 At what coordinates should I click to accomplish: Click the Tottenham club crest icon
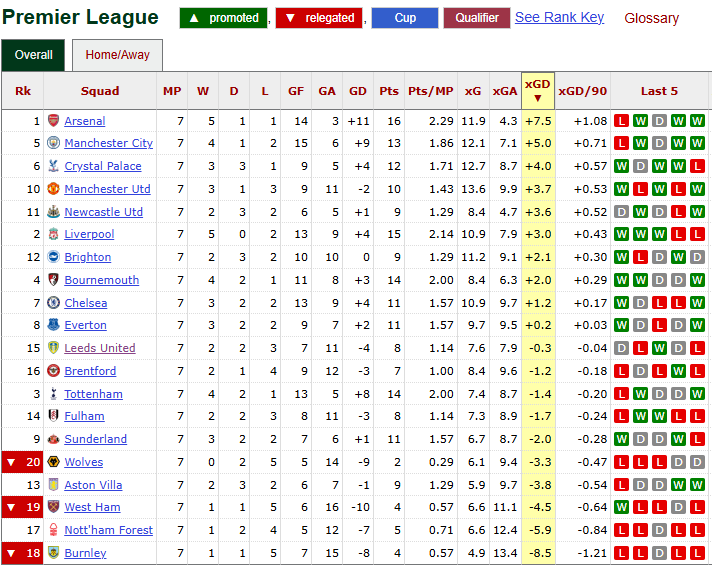[x=53, y=394]
